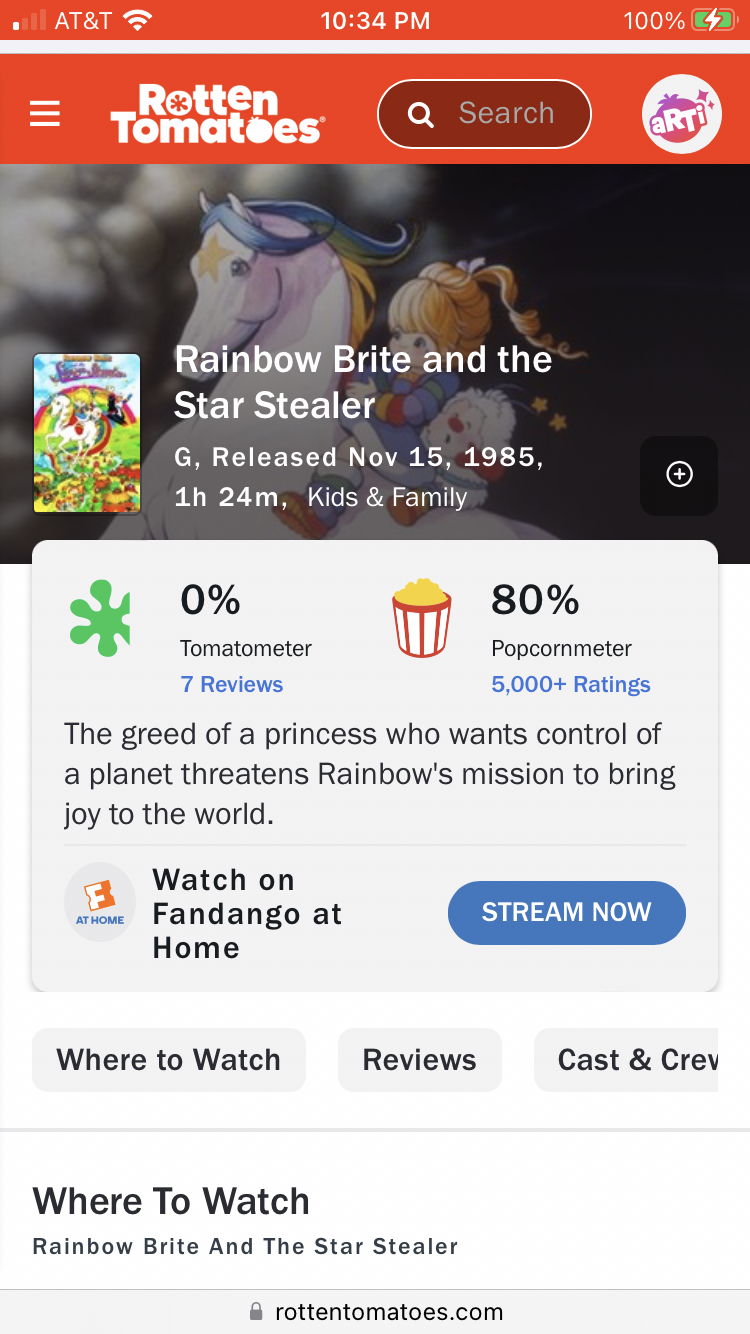Viewport: 750px width, 1334px height.
Task: Tap the Rotten Tomatoes logo
Action: point(216,114)
